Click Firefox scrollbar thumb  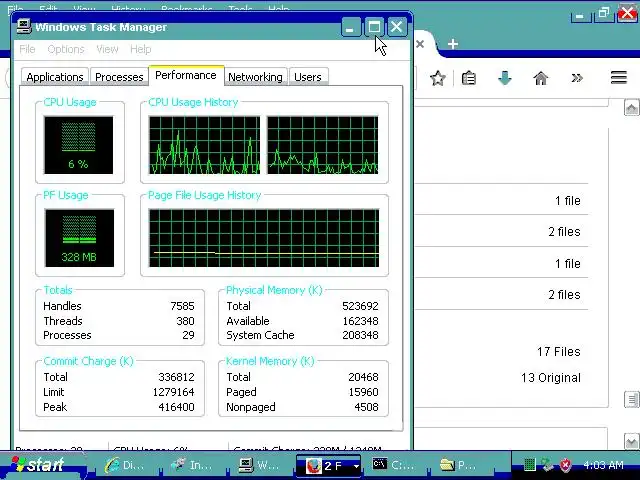coord(631,400)
